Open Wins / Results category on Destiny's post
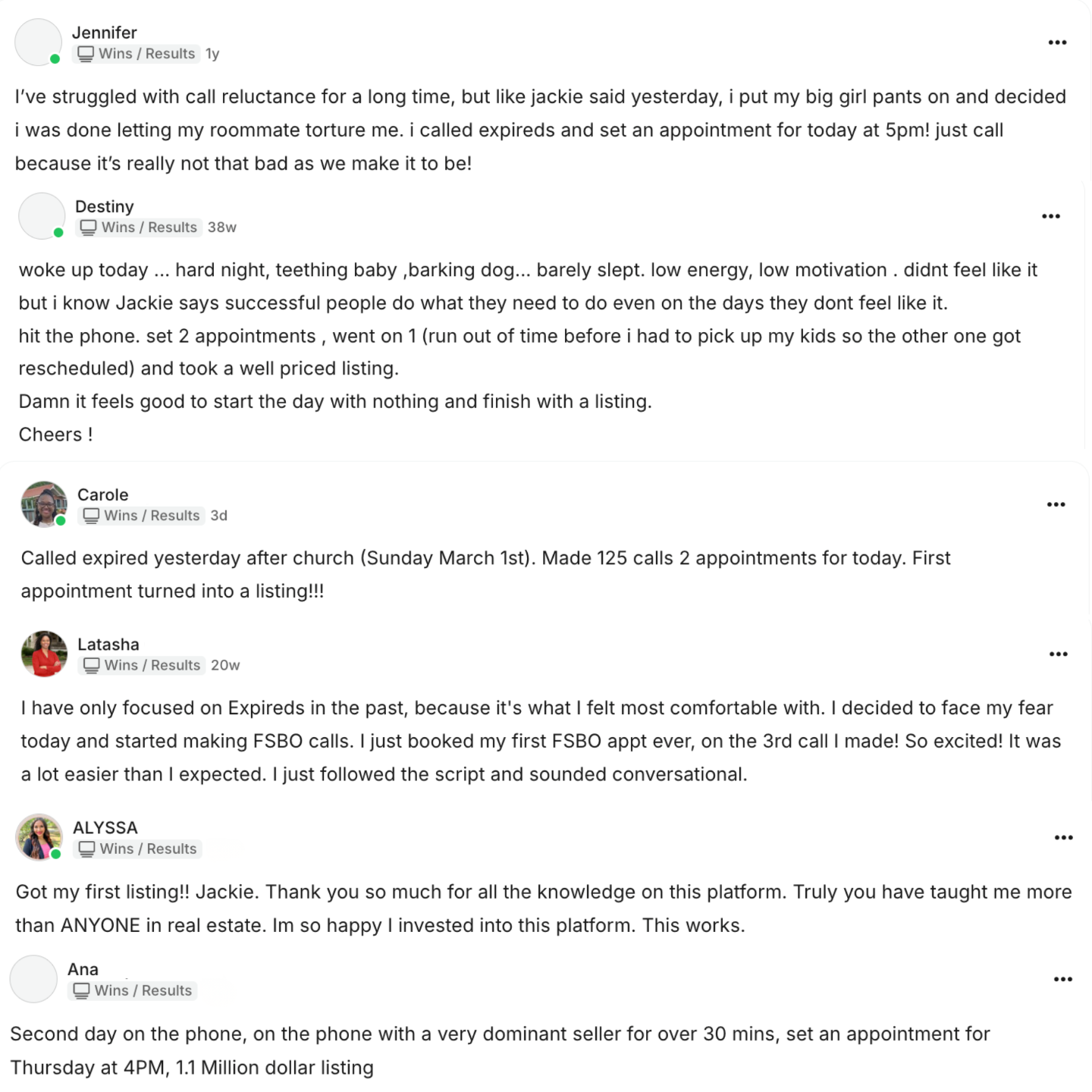The width and height of the screenshot is (1092, 1092). 139,227
